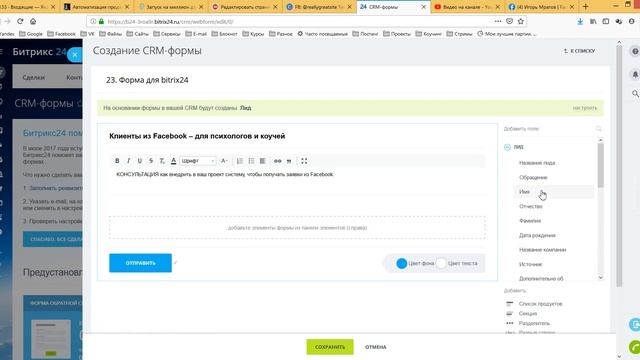Click the form description text КОНСУЛЬТАЦИЯ
This screenshot has height=360, width=640.
point(225,174)
